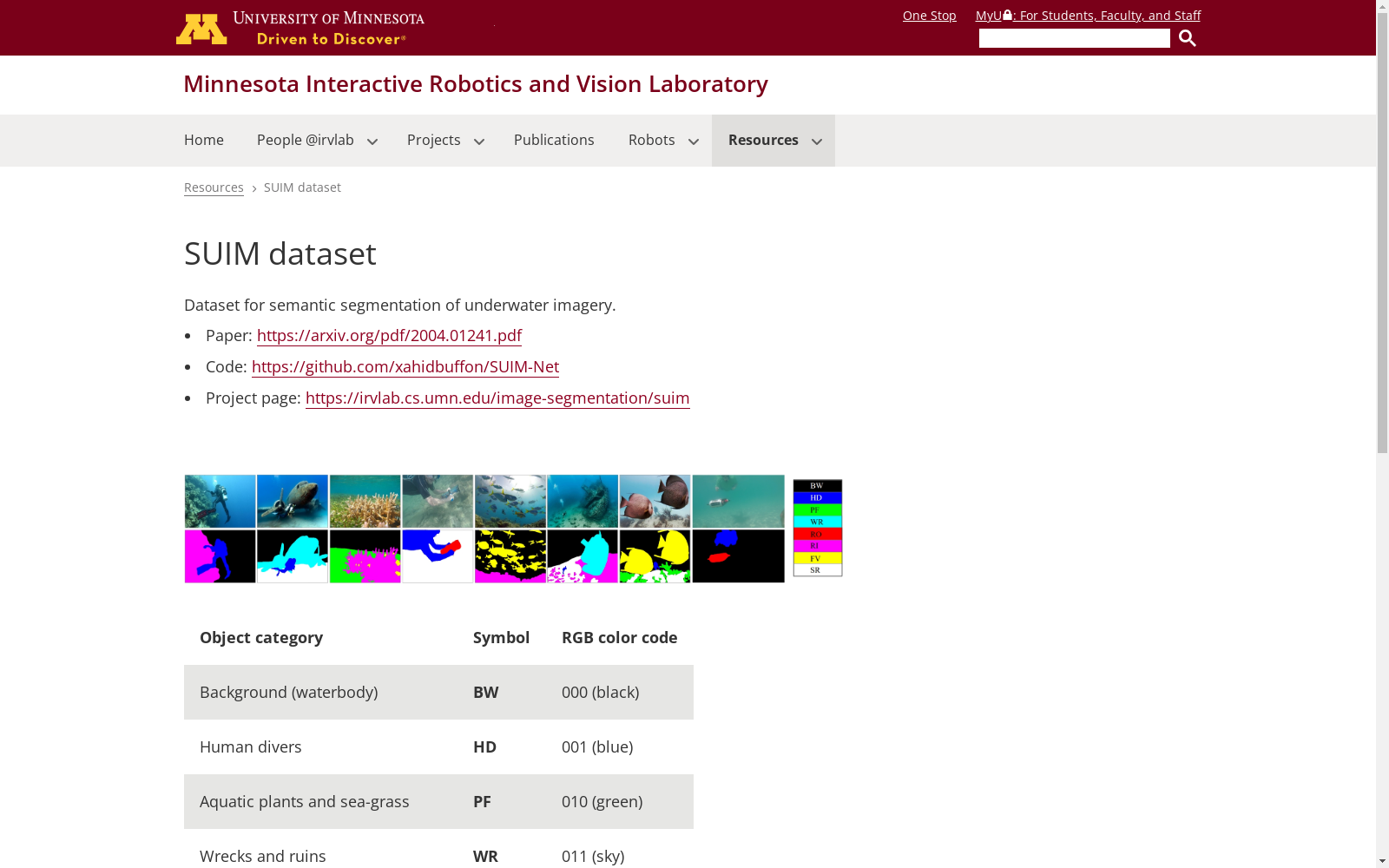Expand the Resources dropdown chevron

[817, 141]
